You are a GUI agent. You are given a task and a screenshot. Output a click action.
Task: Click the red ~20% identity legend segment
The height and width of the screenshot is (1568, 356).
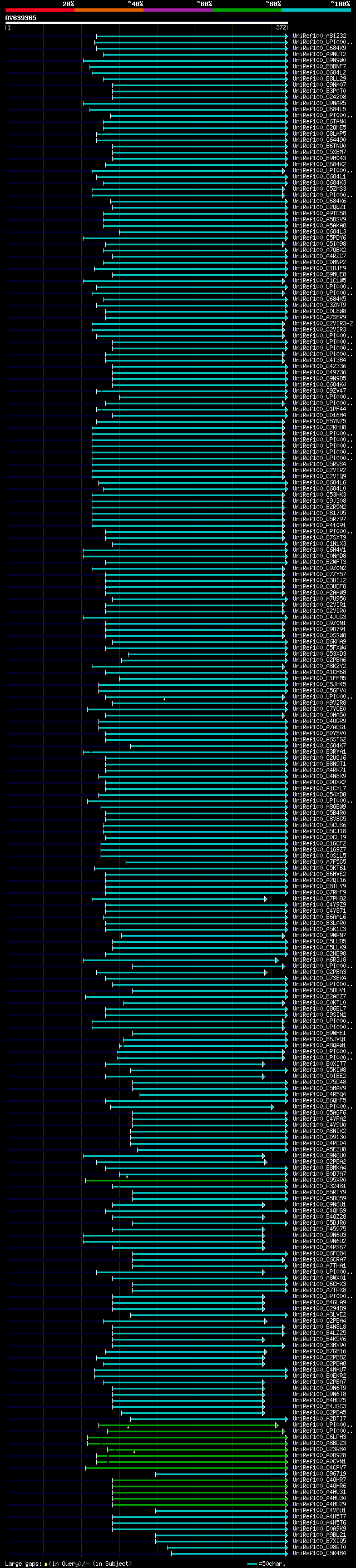[x=39, y=10]
